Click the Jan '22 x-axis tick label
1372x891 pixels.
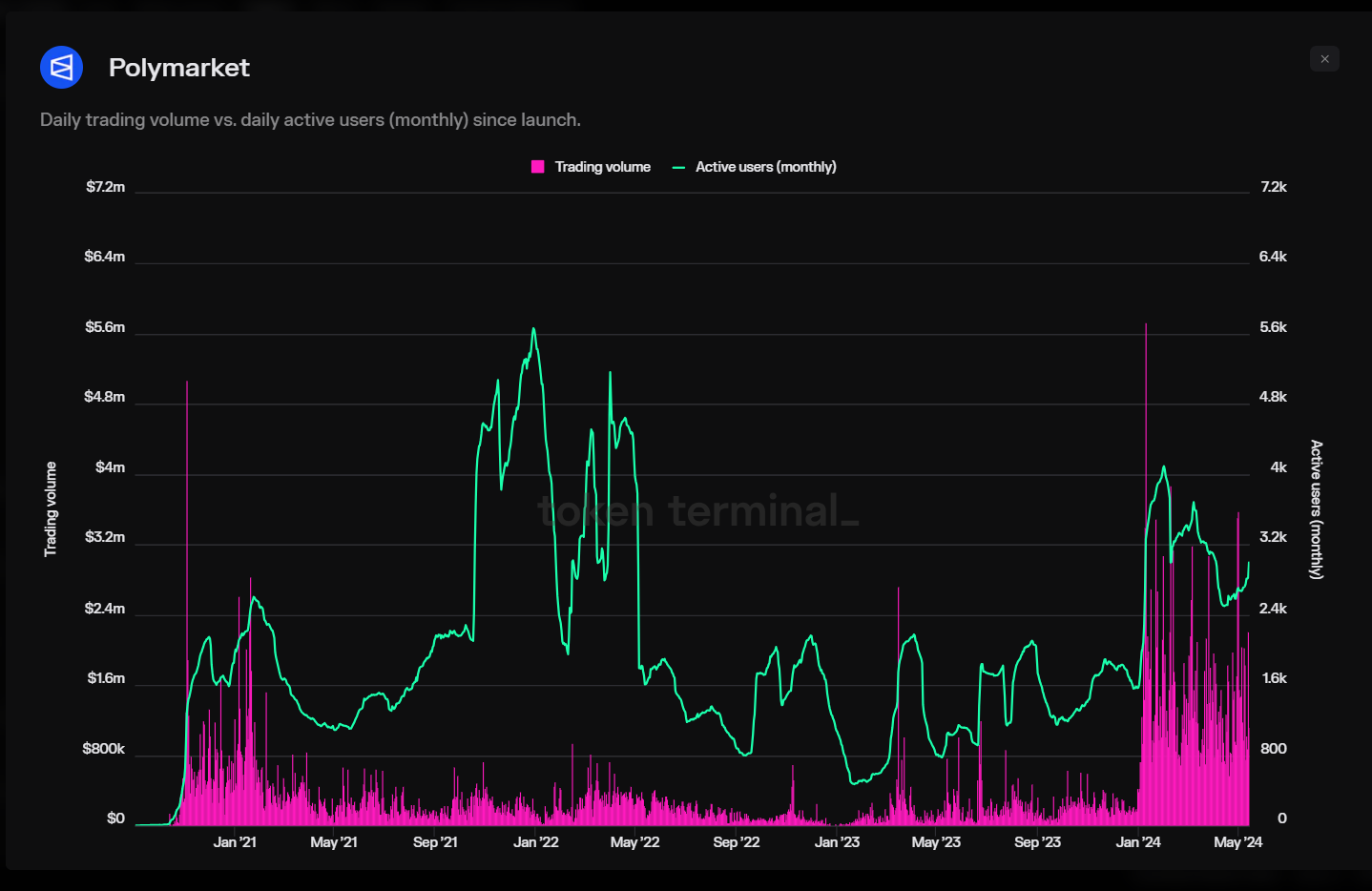point(535,842)
